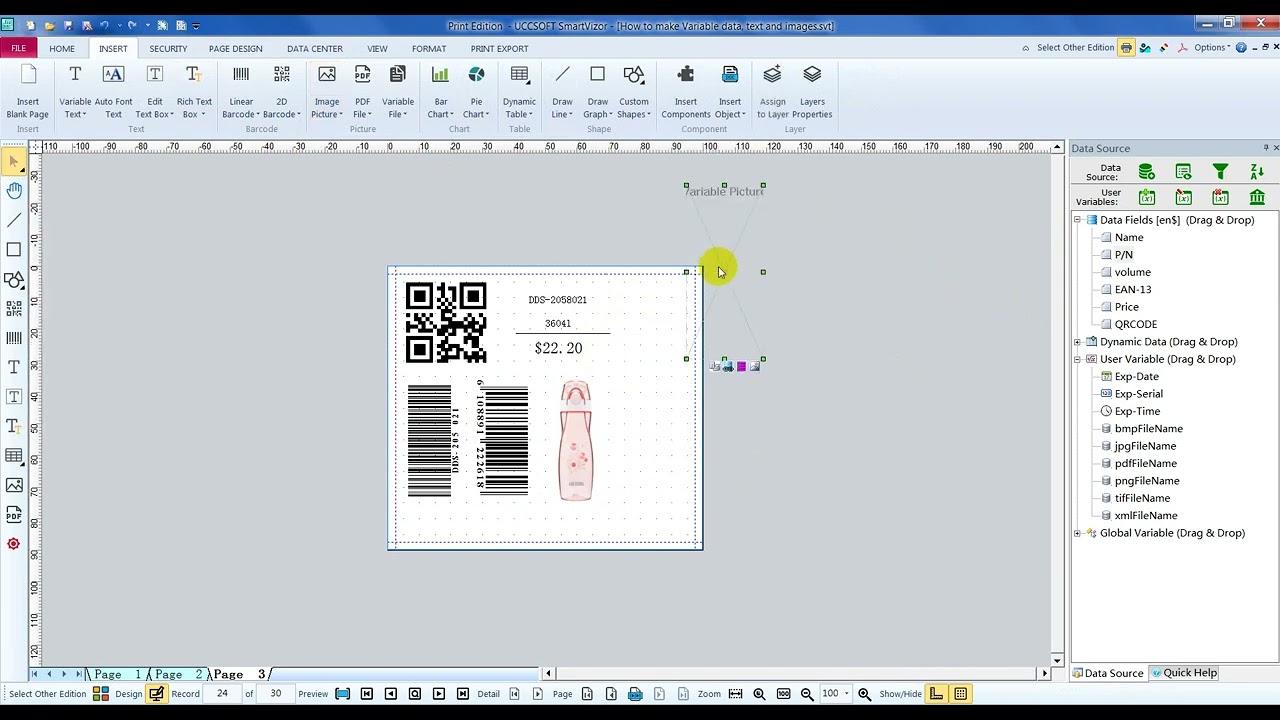Choose Auto Font Text tool in ribbon
Screen dimensions: 1280x720
click(113, 92)
